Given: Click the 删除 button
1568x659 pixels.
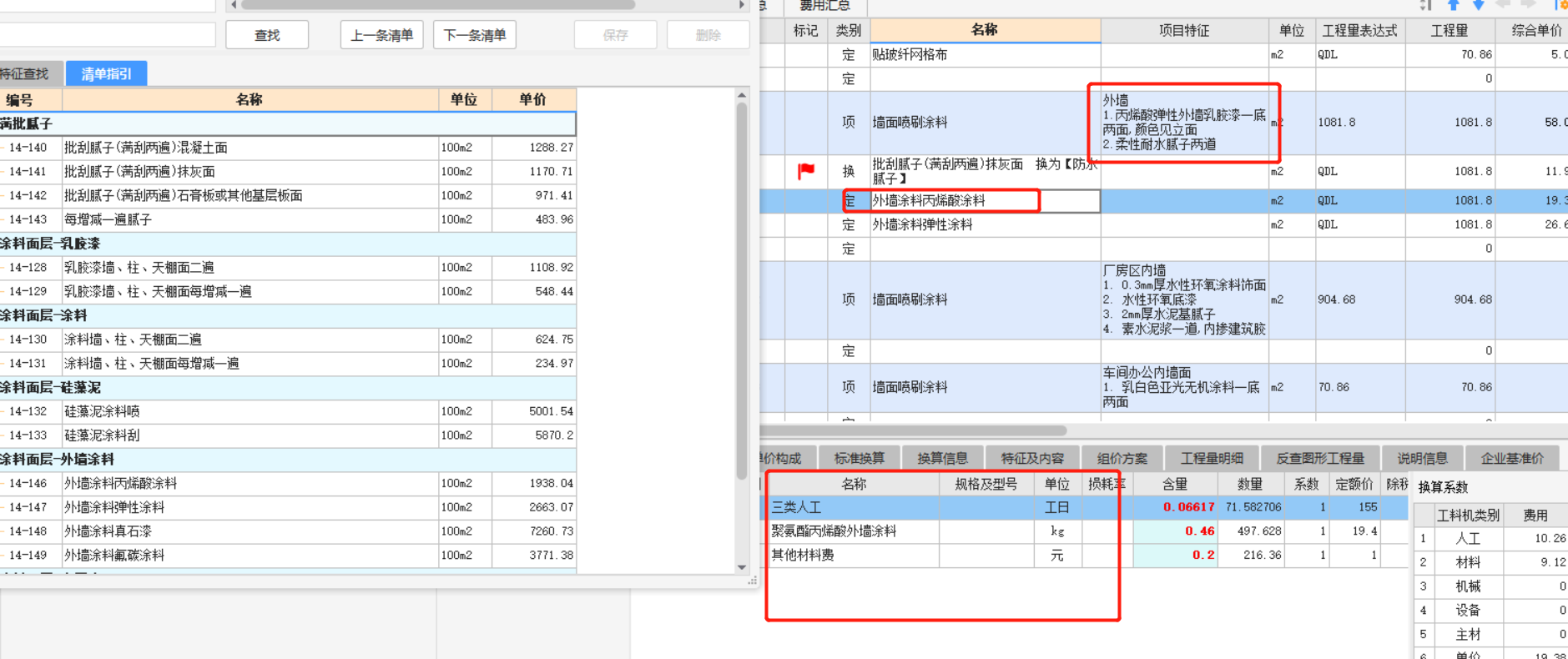Looking at the screenshot, I should (708, 35).
